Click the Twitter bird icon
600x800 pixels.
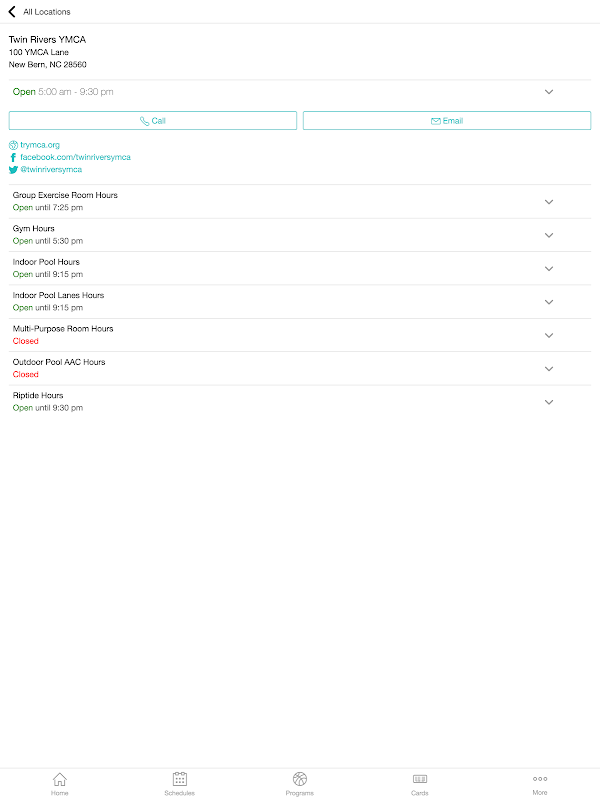tap(13, 170)
